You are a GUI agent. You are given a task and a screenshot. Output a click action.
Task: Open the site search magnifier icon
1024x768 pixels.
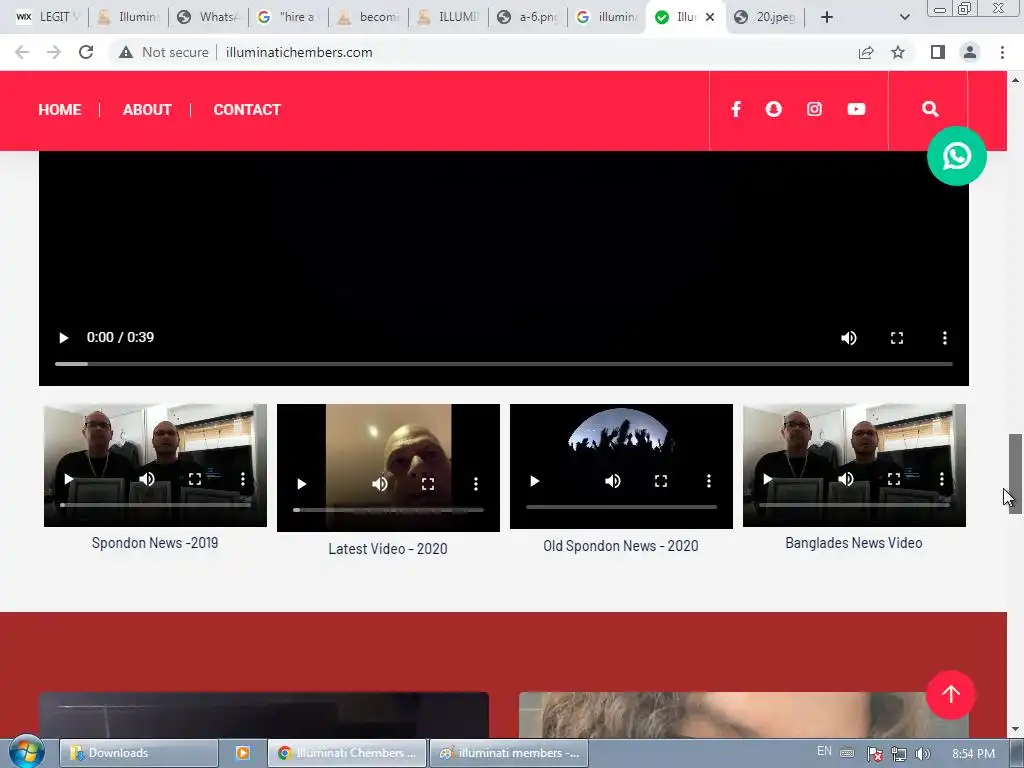click(x=930, y=109)
